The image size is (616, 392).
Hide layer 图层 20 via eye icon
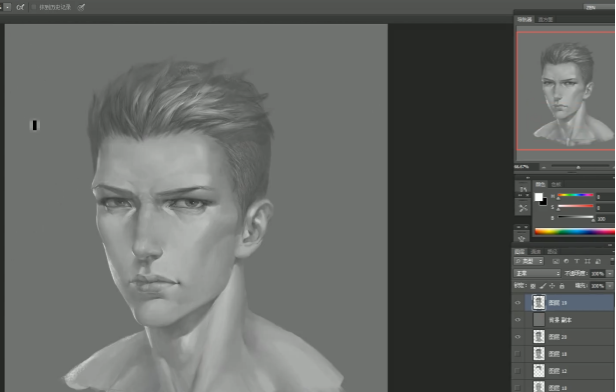pos(518,337)
